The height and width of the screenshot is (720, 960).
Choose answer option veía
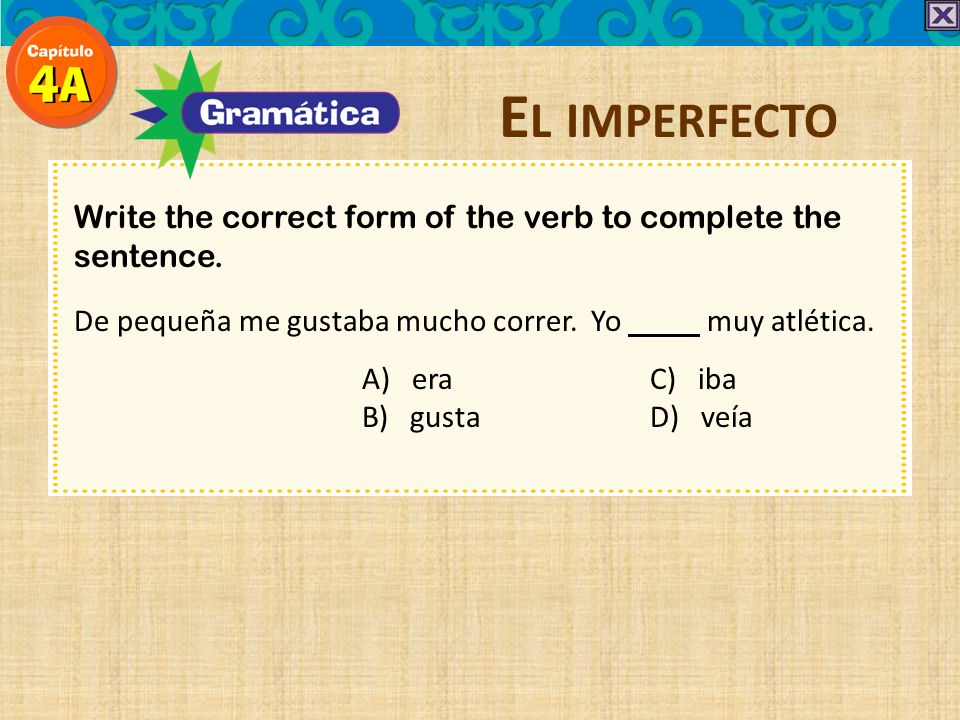tap(726, 418)
